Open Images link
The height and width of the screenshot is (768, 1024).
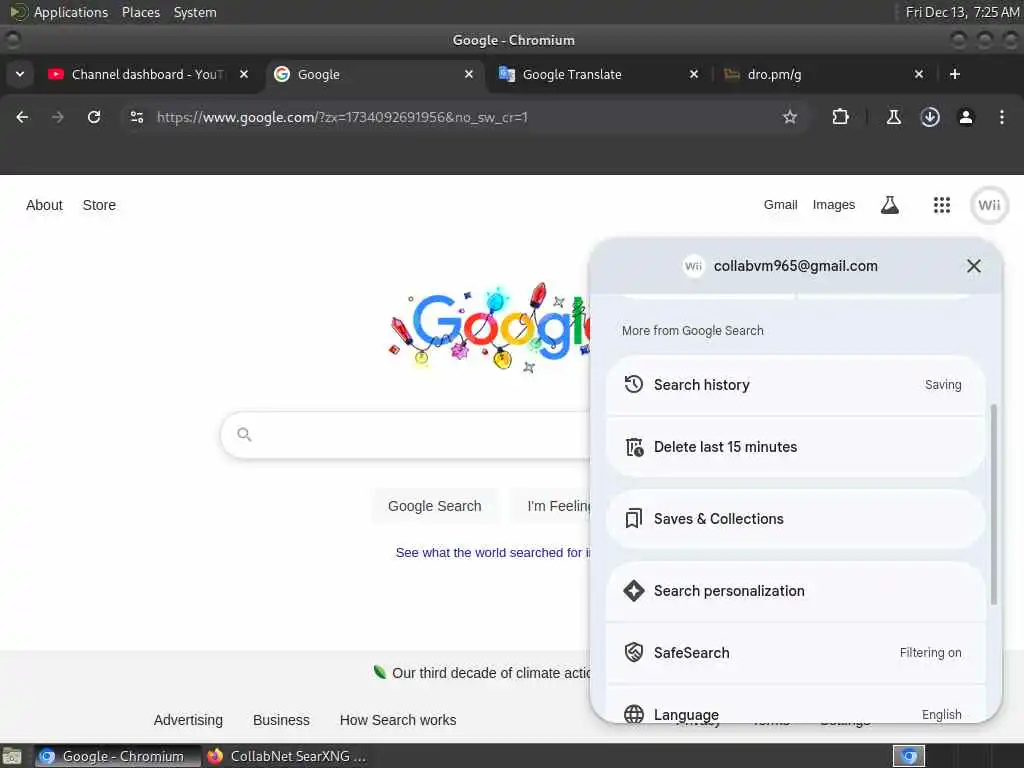pos(833,205)
